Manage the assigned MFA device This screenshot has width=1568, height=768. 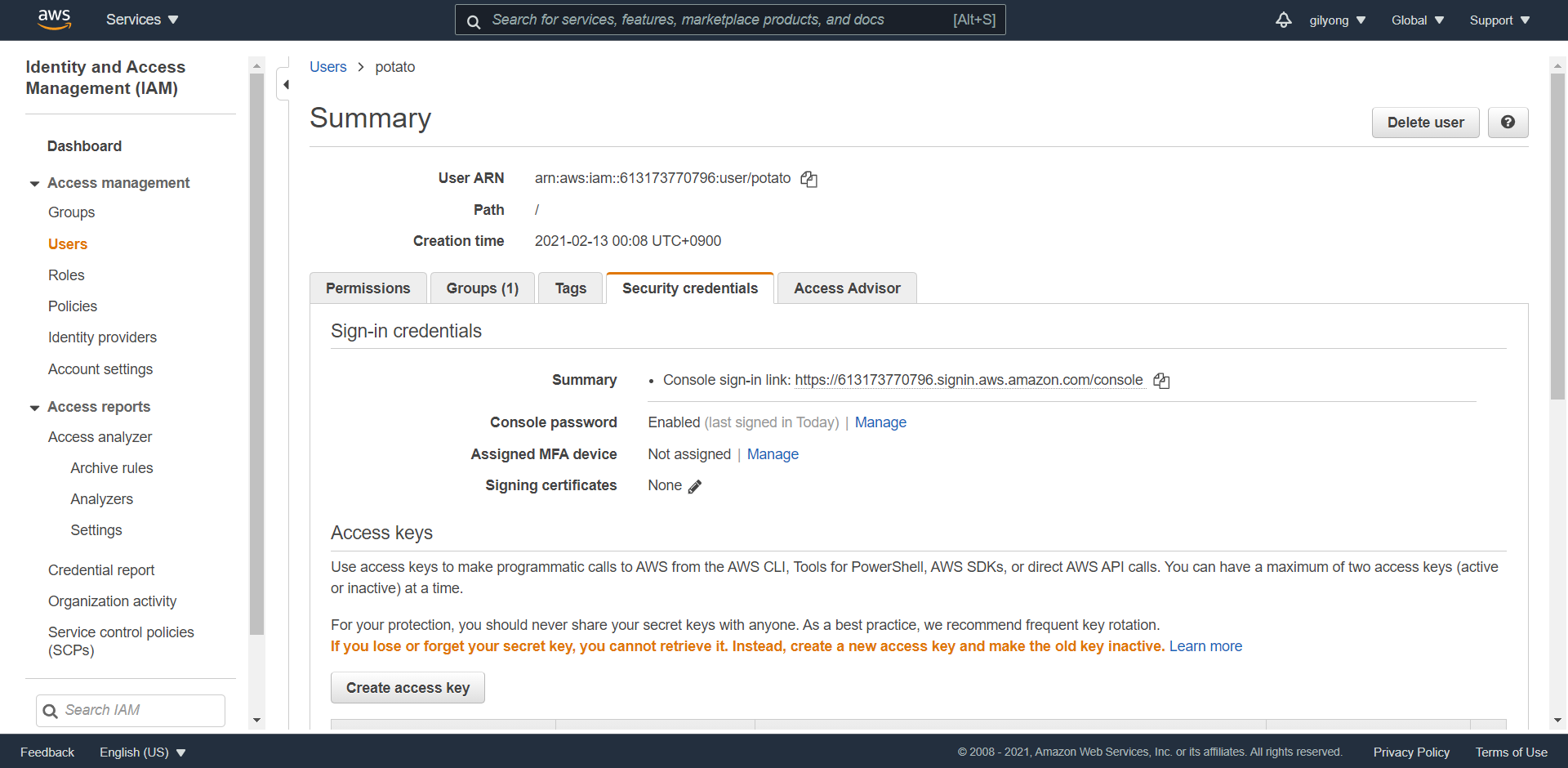(x=773, y=454)
